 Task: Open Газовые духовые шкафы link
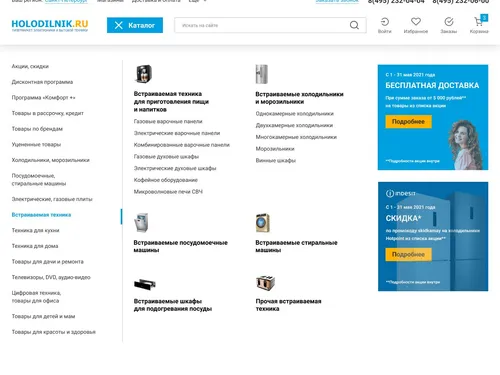click(x=166, y=156)
